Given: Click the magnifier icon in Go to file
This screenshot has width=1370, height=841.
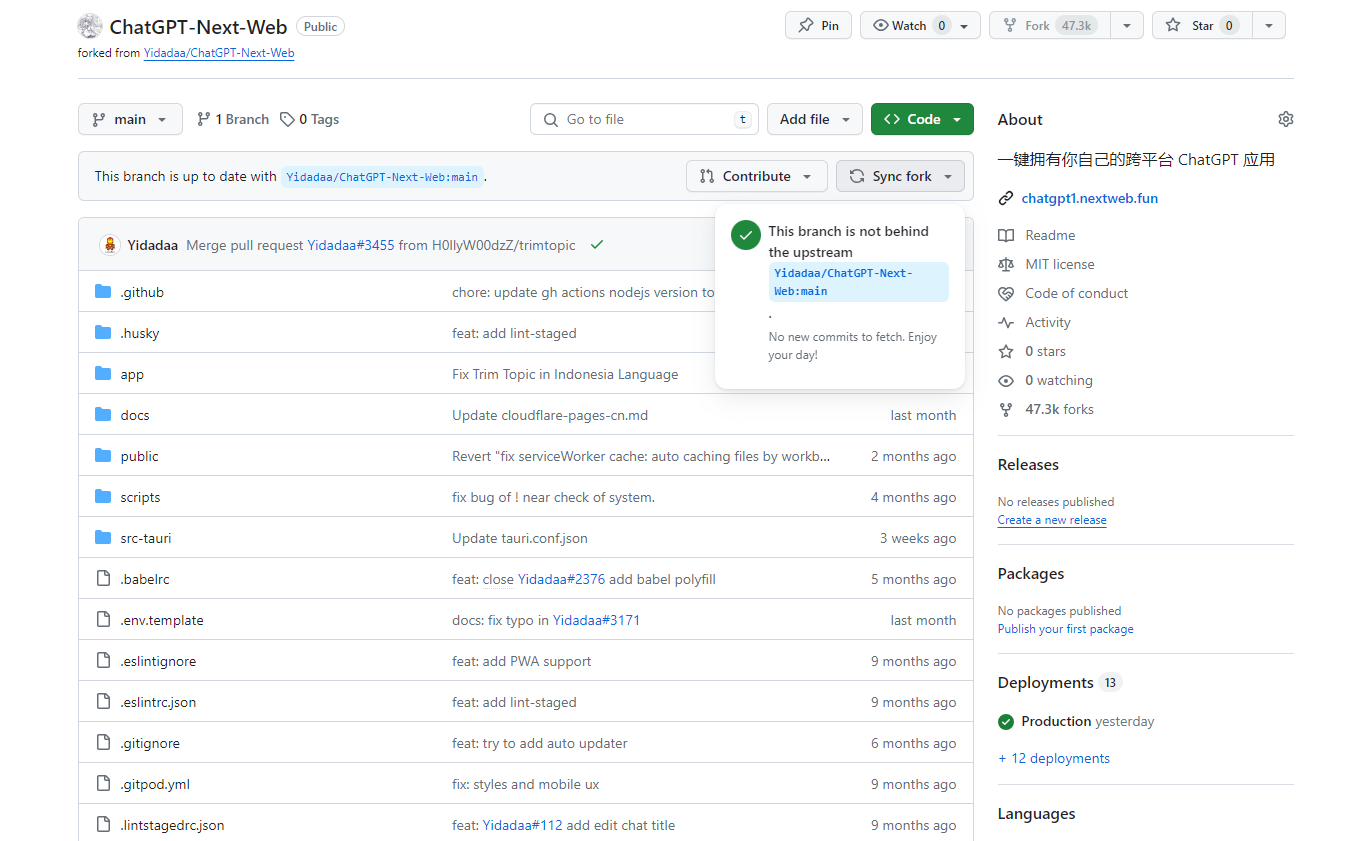Looking at the screenshot, I should pyautogui.click(x=551, y=119).
